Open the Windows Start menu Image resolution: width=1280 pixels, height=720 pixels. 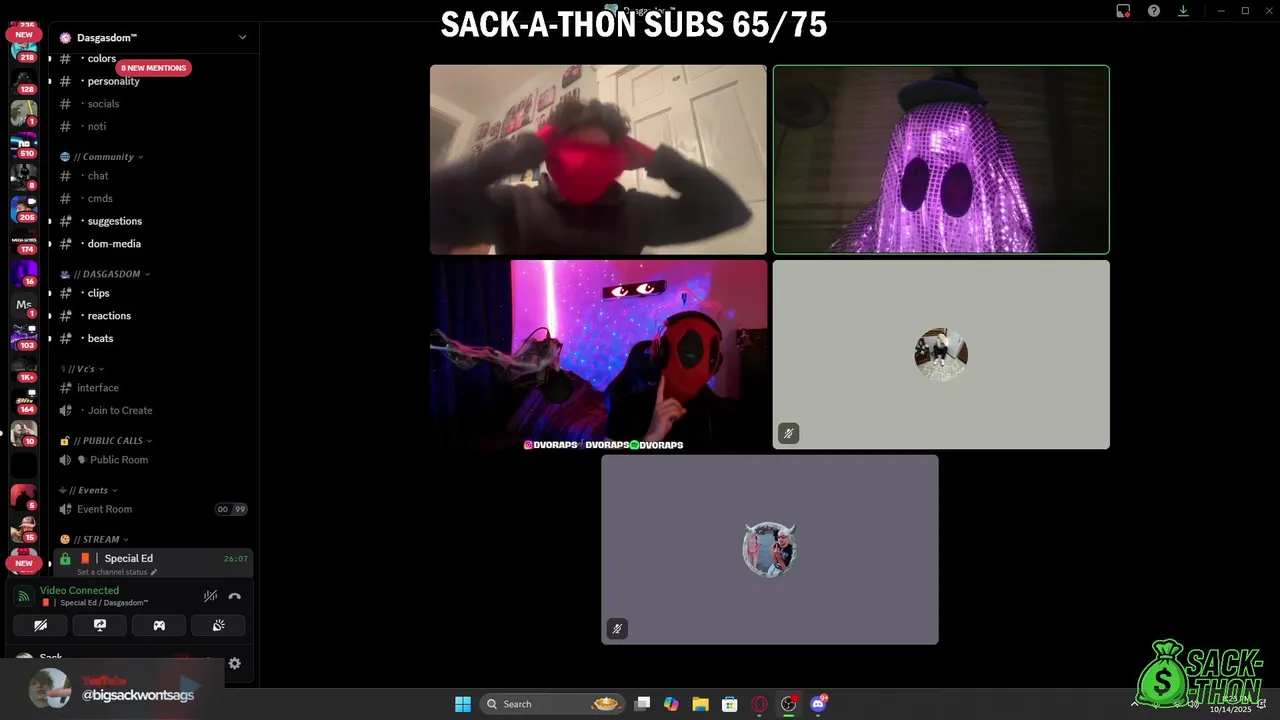463,704
